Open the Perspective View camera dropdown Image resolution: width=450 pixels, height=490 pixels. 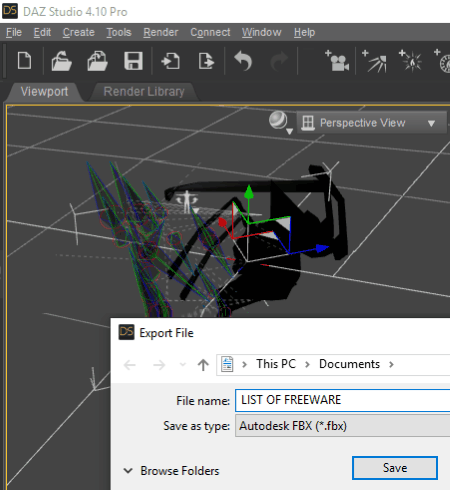coord(372,123)
